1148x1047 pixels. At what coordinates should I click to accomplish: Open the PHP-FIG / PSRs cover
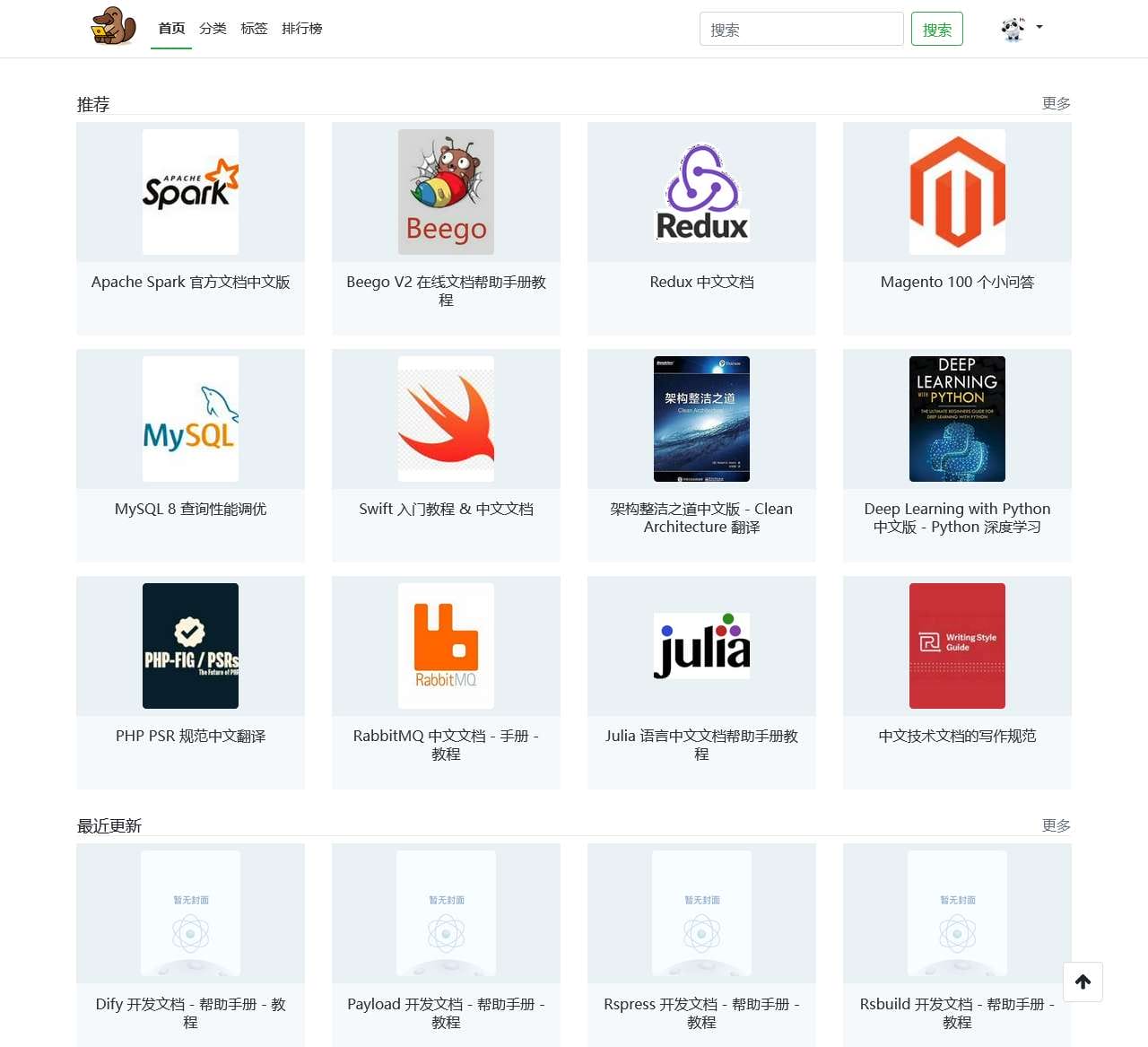[190, 646]
